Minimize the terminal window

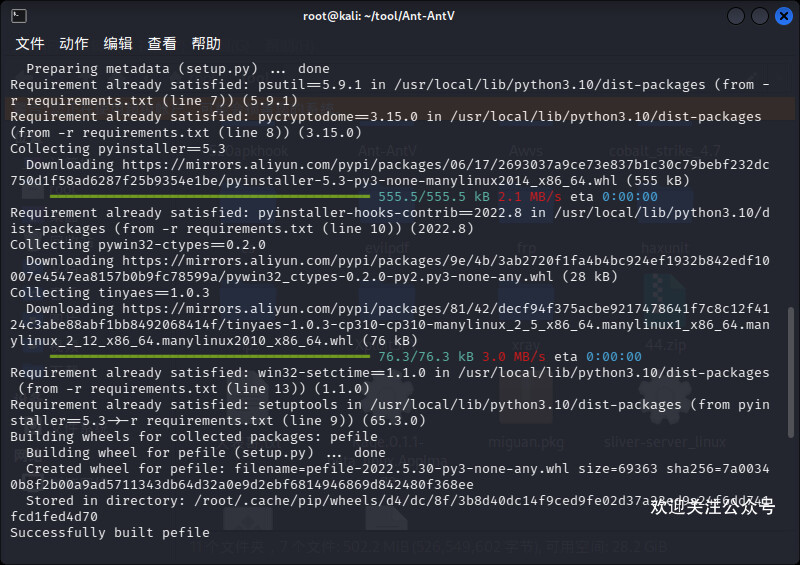click(x=736, y=16)
